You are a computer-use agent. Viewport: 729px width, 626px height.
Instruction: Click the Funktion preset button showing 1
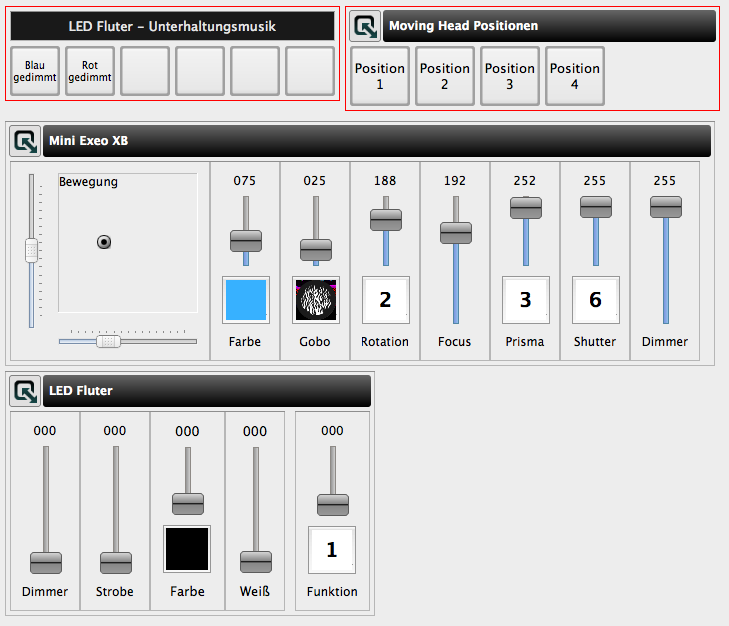332,550
